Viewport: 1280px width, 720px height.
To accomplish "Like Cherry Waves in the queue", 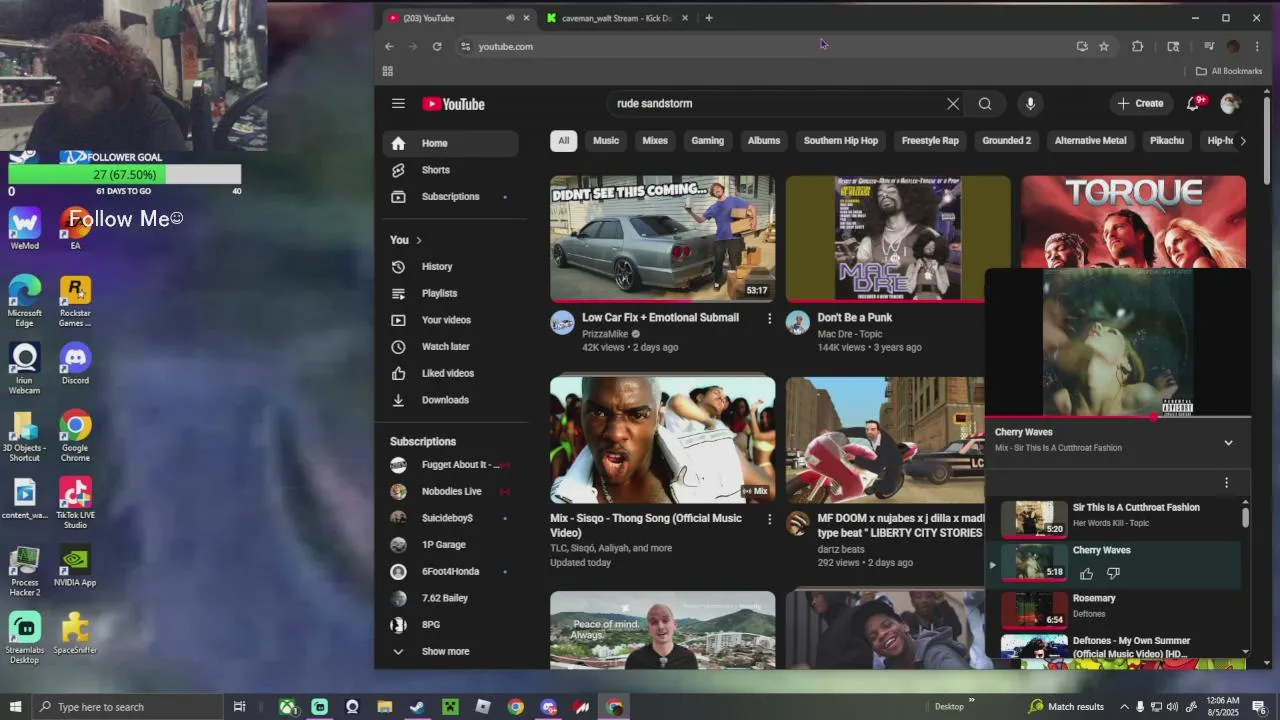I will click(x=1087, y=573).
